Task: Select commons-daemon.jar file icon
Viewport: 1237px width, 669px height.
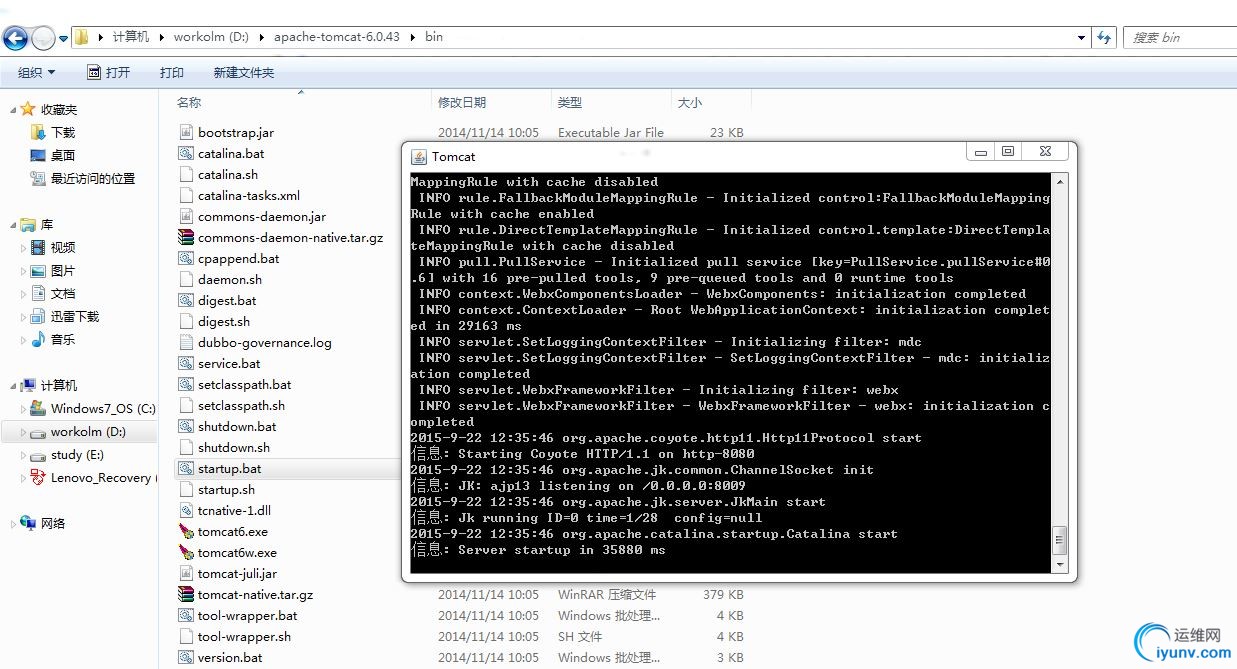Action: click(186, 216)
